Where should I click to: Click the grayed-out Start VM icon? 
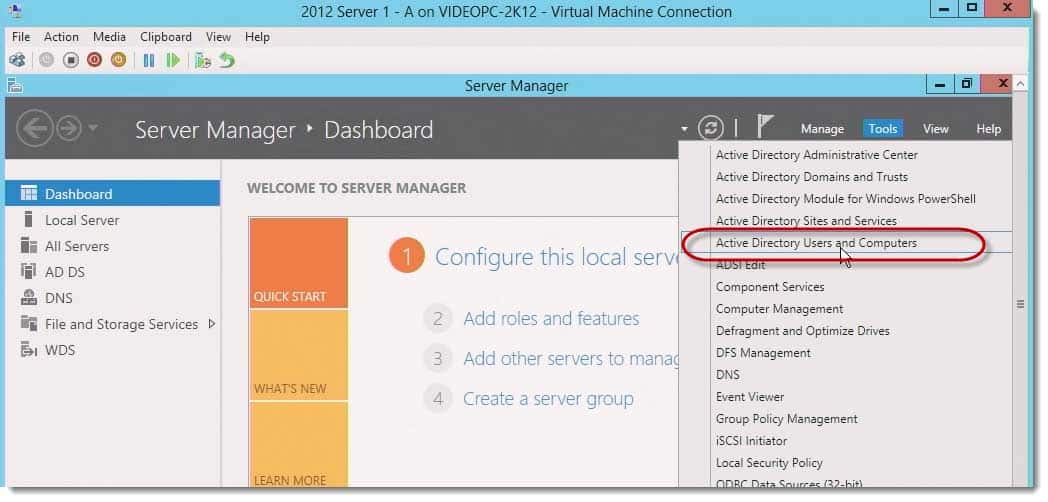(46, 60)
